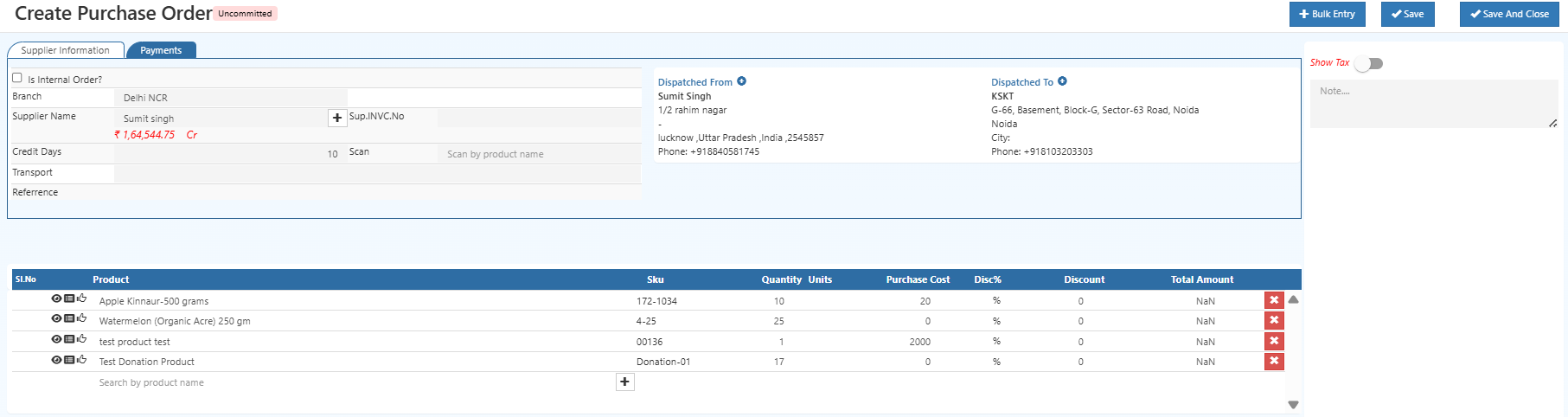Click the Save button

click(x=1408, y=14)
